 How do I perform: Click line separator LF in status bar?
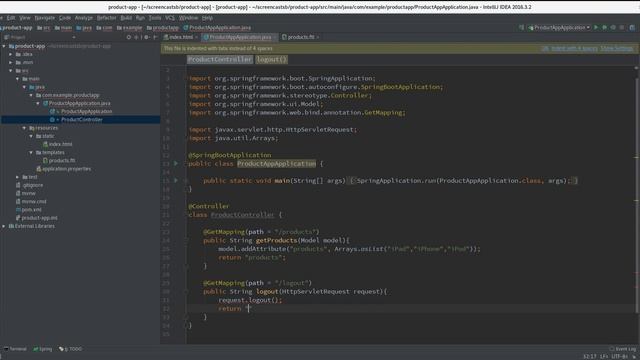604,357
